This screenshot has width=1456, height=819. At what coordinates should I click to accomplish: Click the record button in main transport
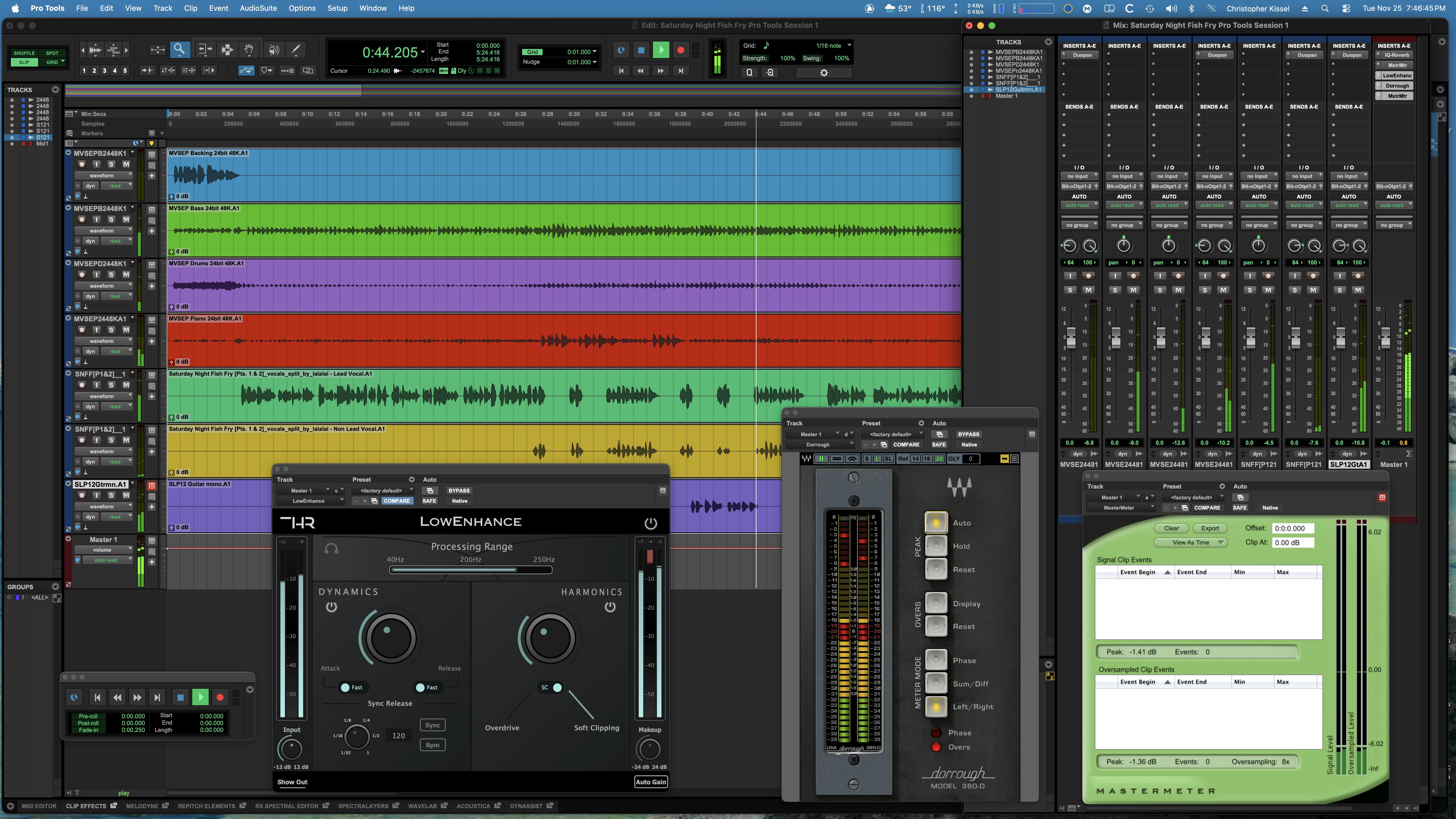click(x=681, y=50)
